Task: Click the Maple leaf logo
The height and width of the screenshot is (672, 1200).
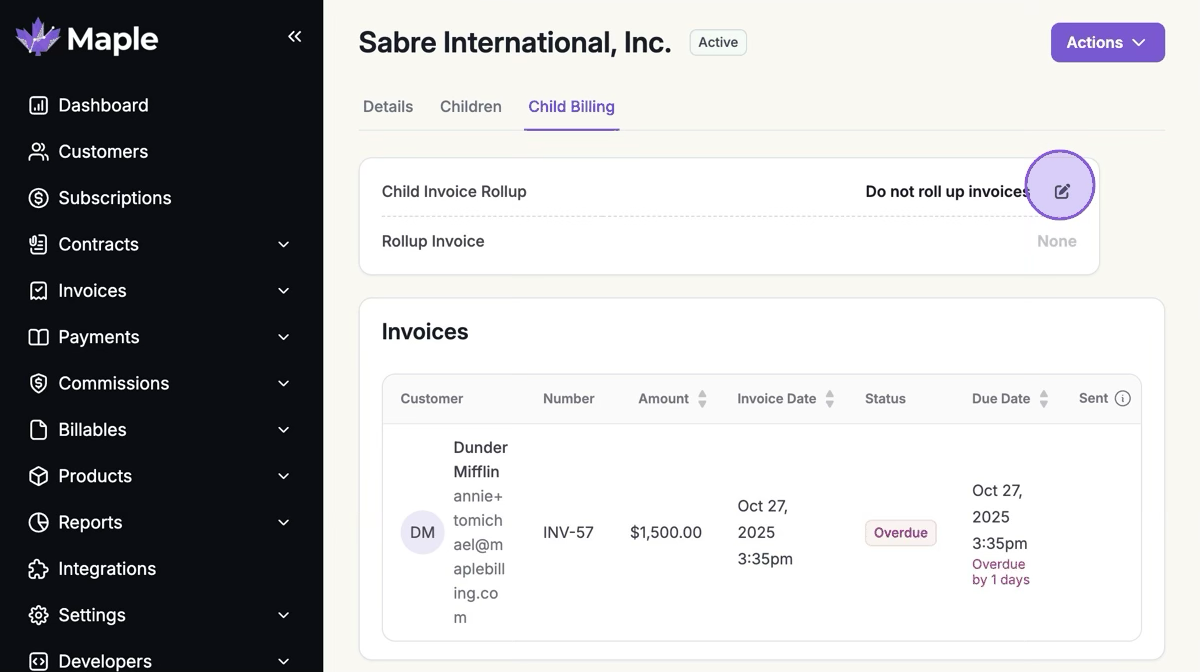Action: click(38, 38)
